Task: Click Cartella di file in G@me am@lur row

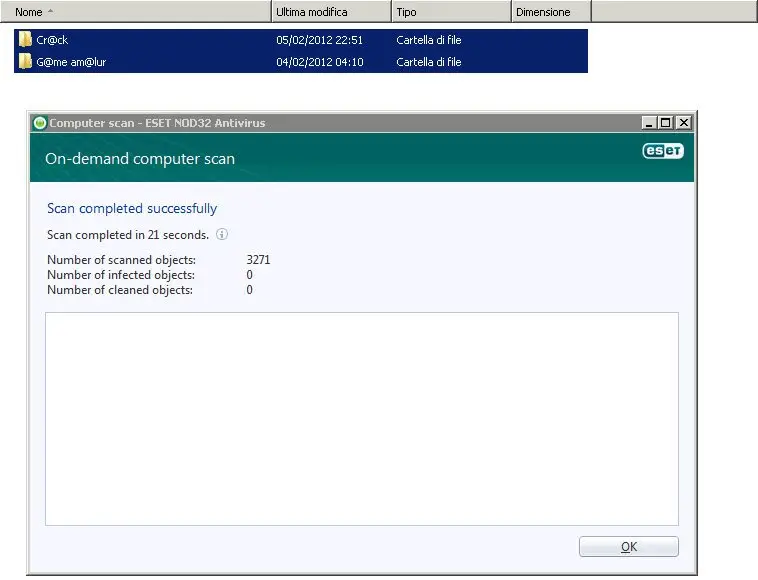Action: pyautogui.click(x=429, y=62)
